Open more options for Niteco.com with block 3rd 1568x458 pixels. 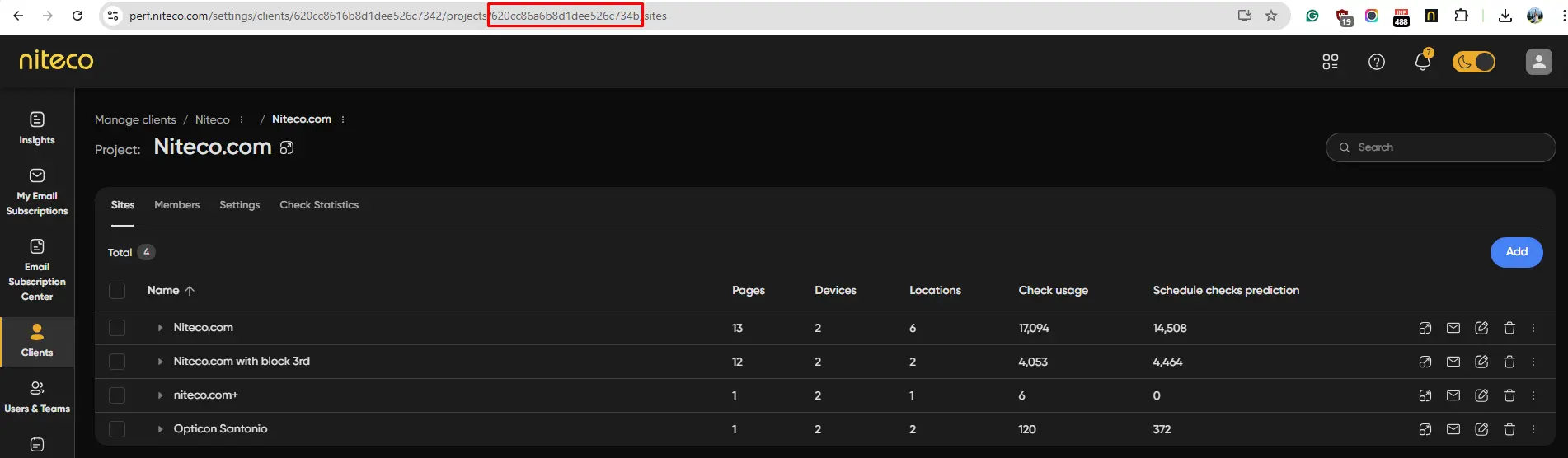pyautogui.click(x=1533, y=362)
